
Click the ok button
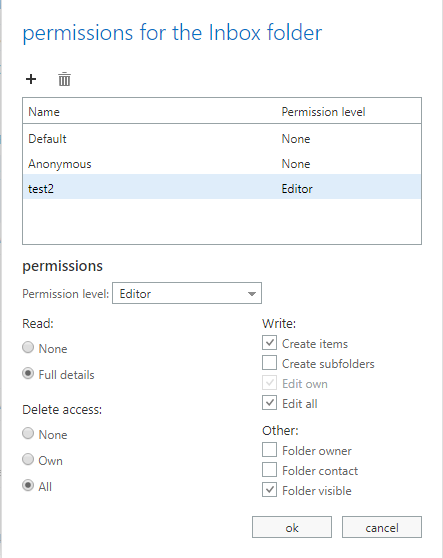click(x=292, y=527)
